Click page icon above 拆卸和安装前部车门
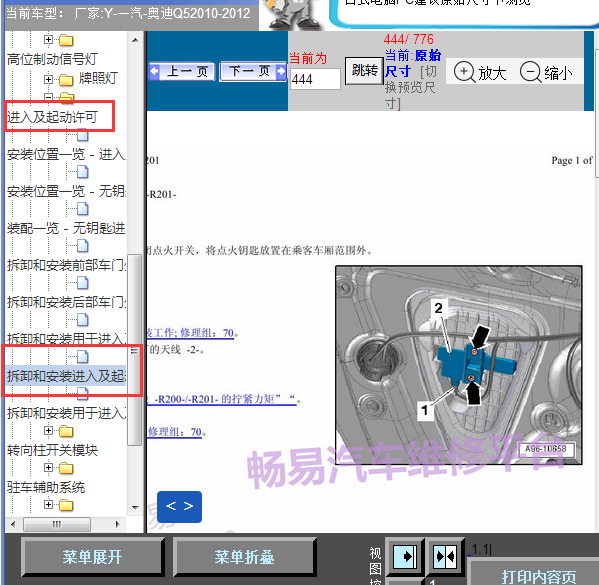 [x=83, y=246]
